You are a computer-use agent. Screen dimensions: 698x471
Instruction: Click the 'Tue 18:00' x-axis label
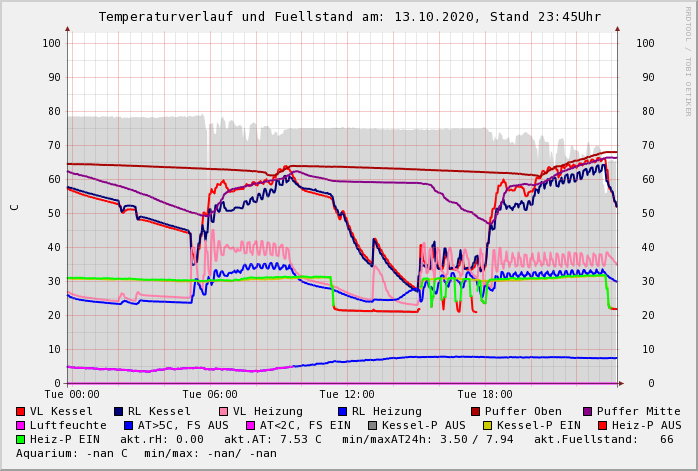point(484,394)
